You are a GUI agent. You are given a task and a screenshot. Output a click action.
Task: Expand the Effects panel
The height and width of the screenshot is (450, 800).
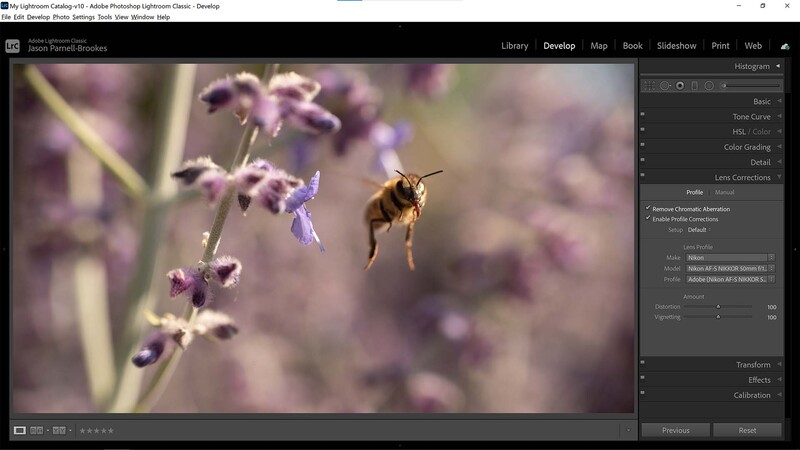pyautogui.click(x=779, y=380)
